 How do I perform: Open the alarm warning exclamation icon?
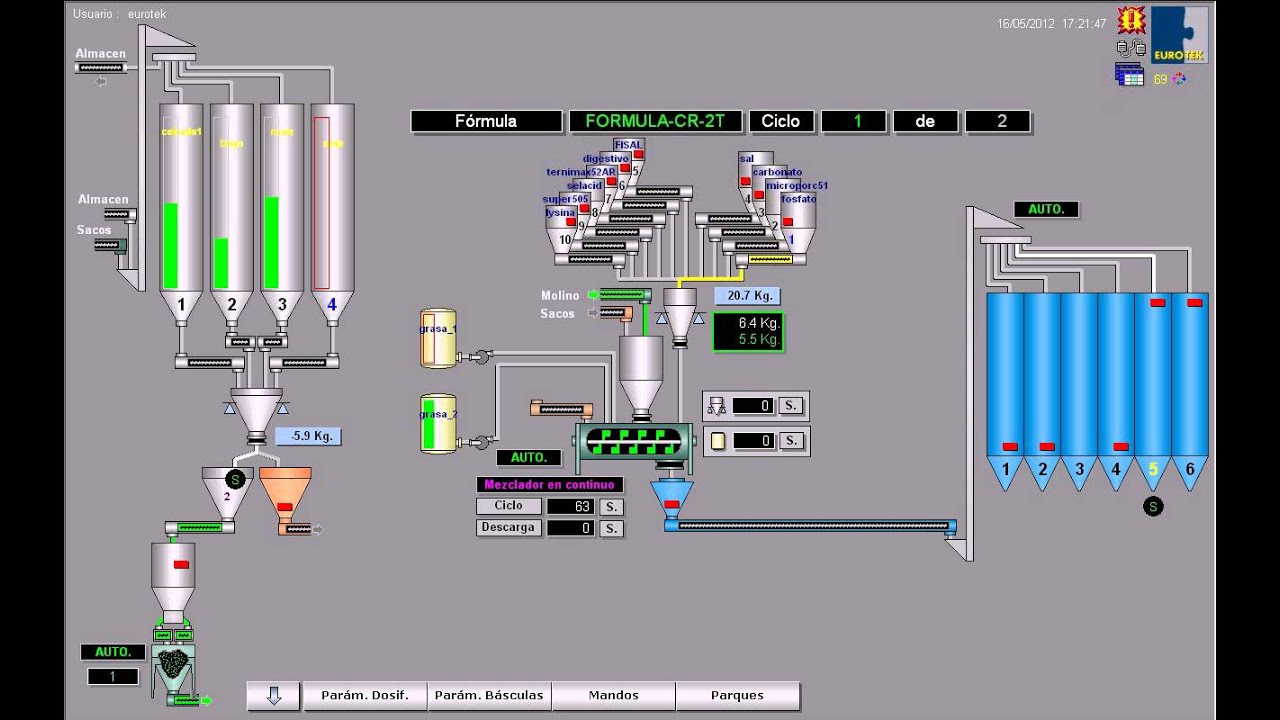click(x=1131, y=19)
